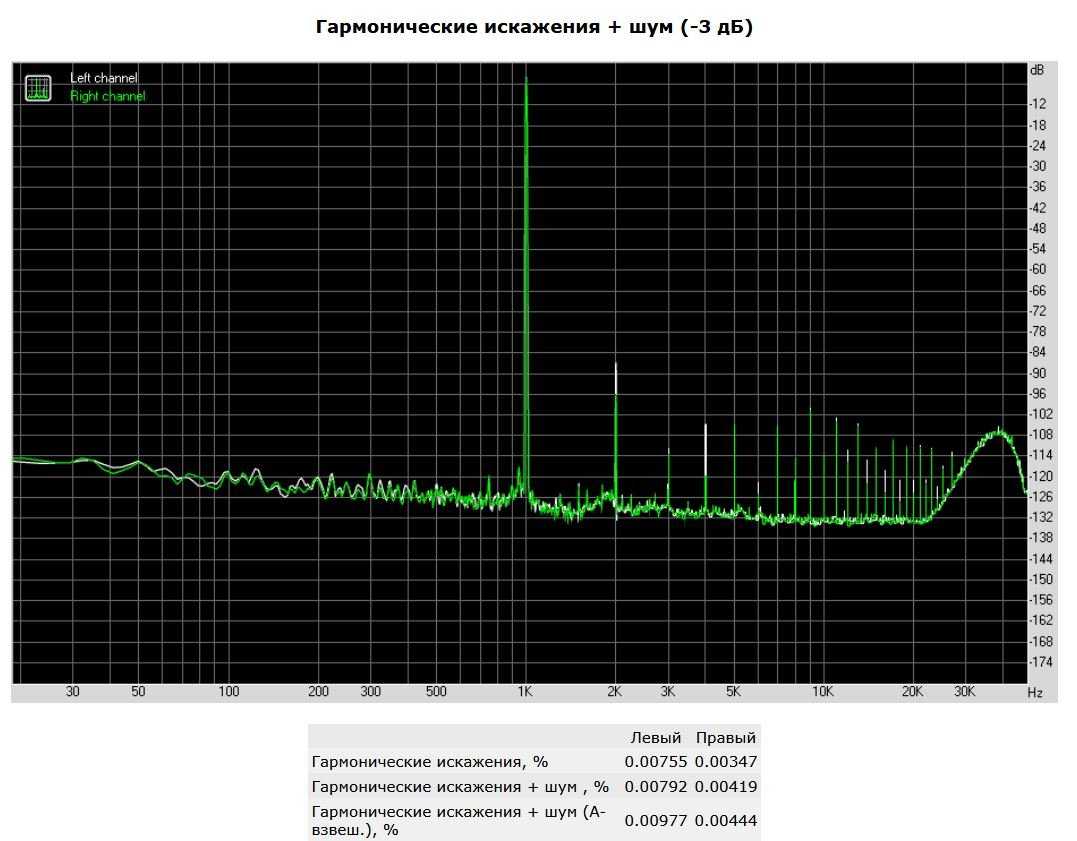Click the A-weighted left value 0.00977
The image size is (1077, 841).
[x=653, y=821]
